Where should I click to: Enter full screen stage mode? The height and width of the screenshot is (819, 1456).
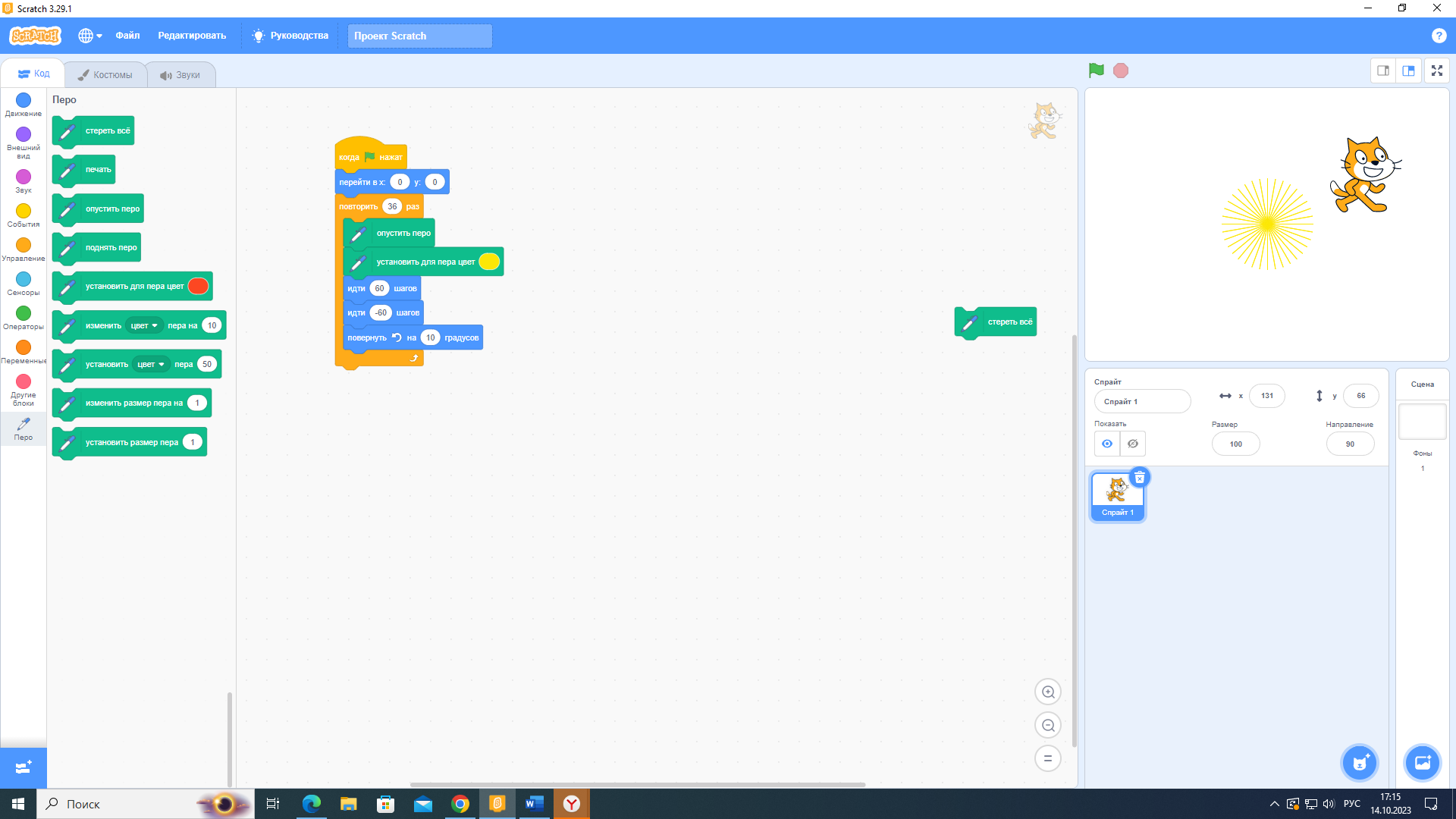pos(1436,71)
